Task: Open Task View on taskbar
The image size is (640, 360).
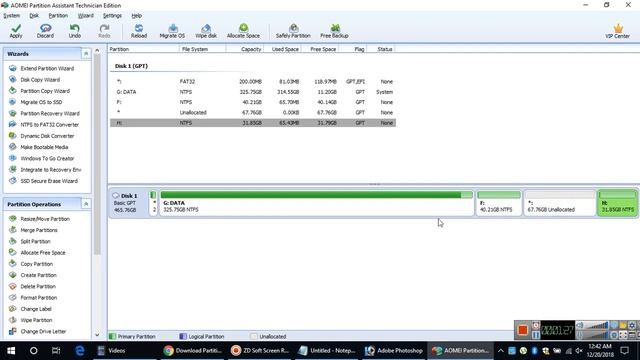Action: [x=56, y=351]
